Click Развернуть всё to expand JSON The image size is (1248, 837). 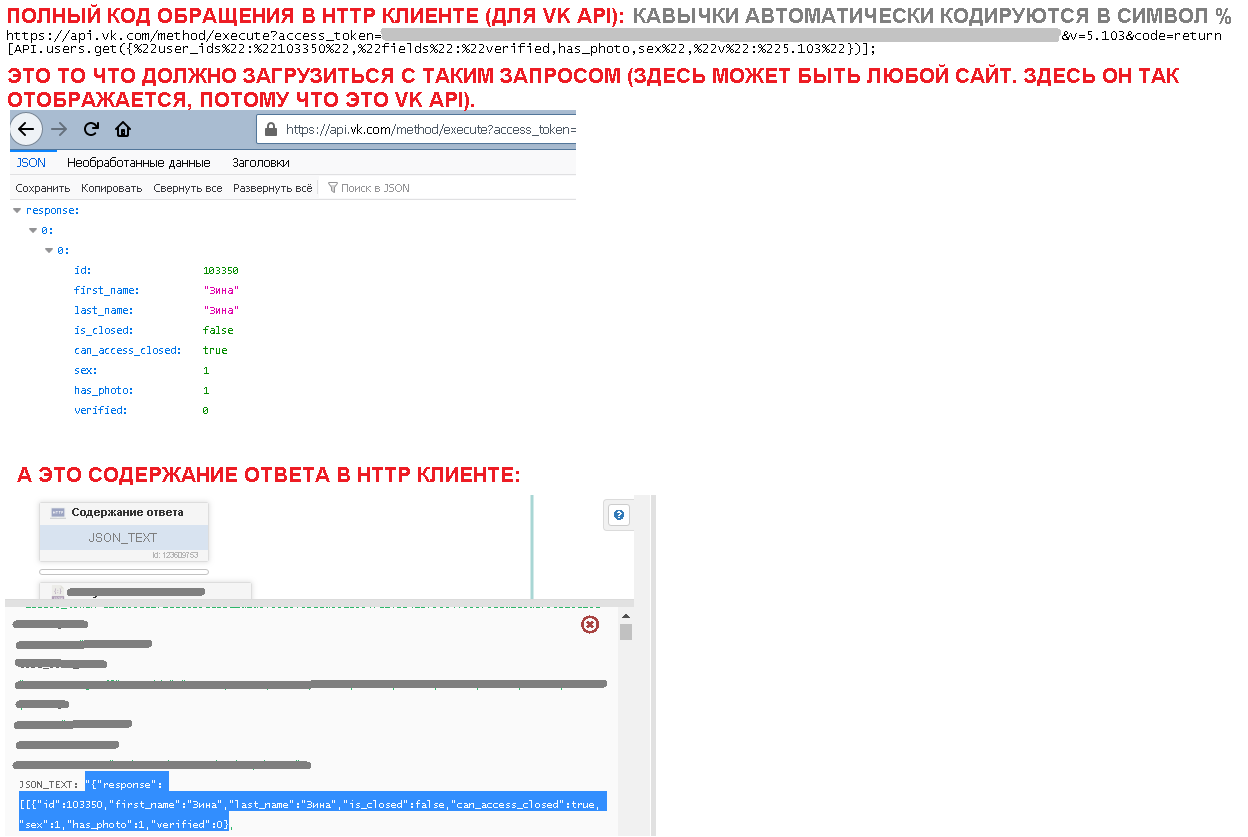[x=272, y=188]
